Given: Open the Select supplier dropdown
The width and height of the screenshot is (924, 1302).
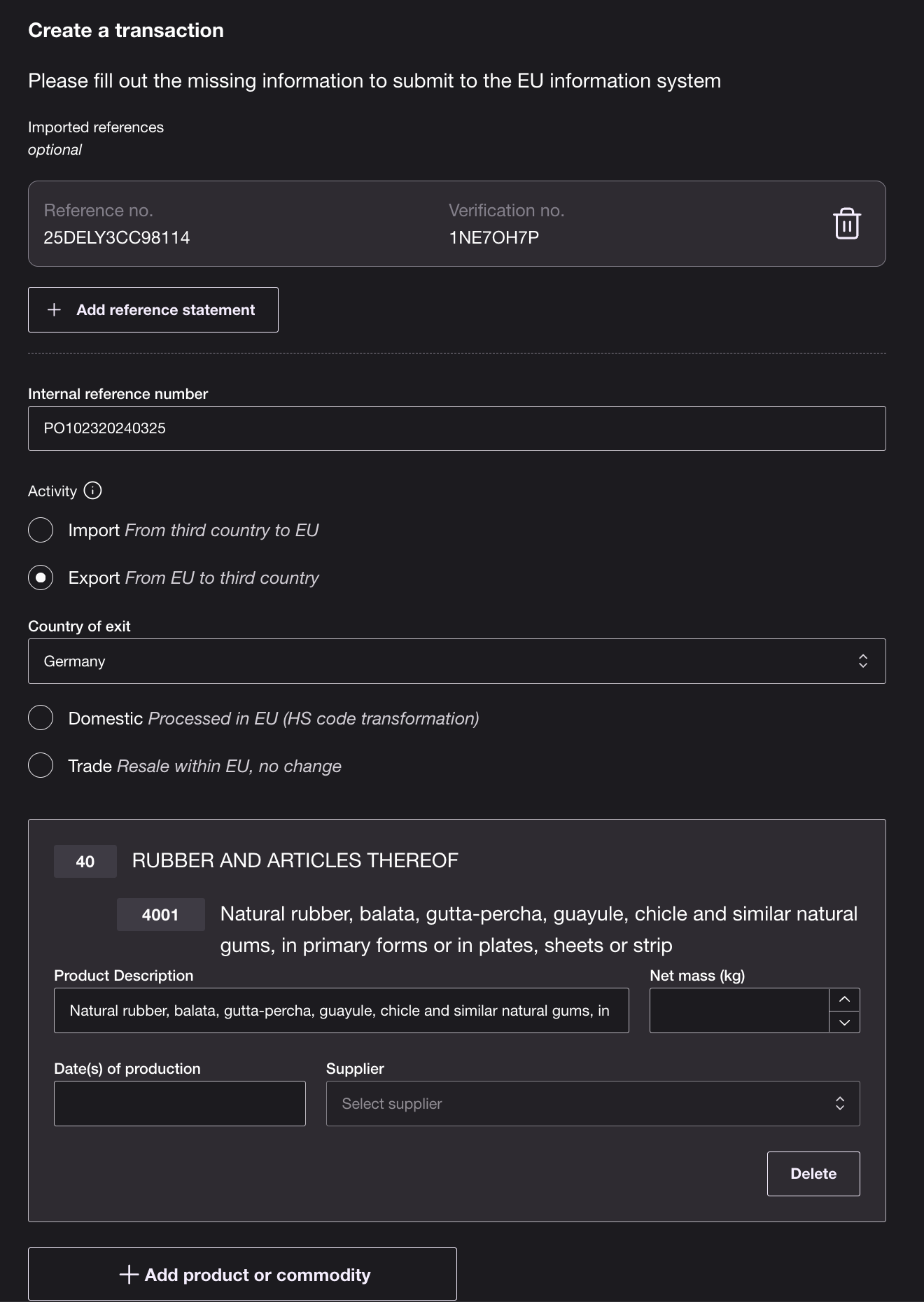Looking at the screenshot, I should 592,1104.
